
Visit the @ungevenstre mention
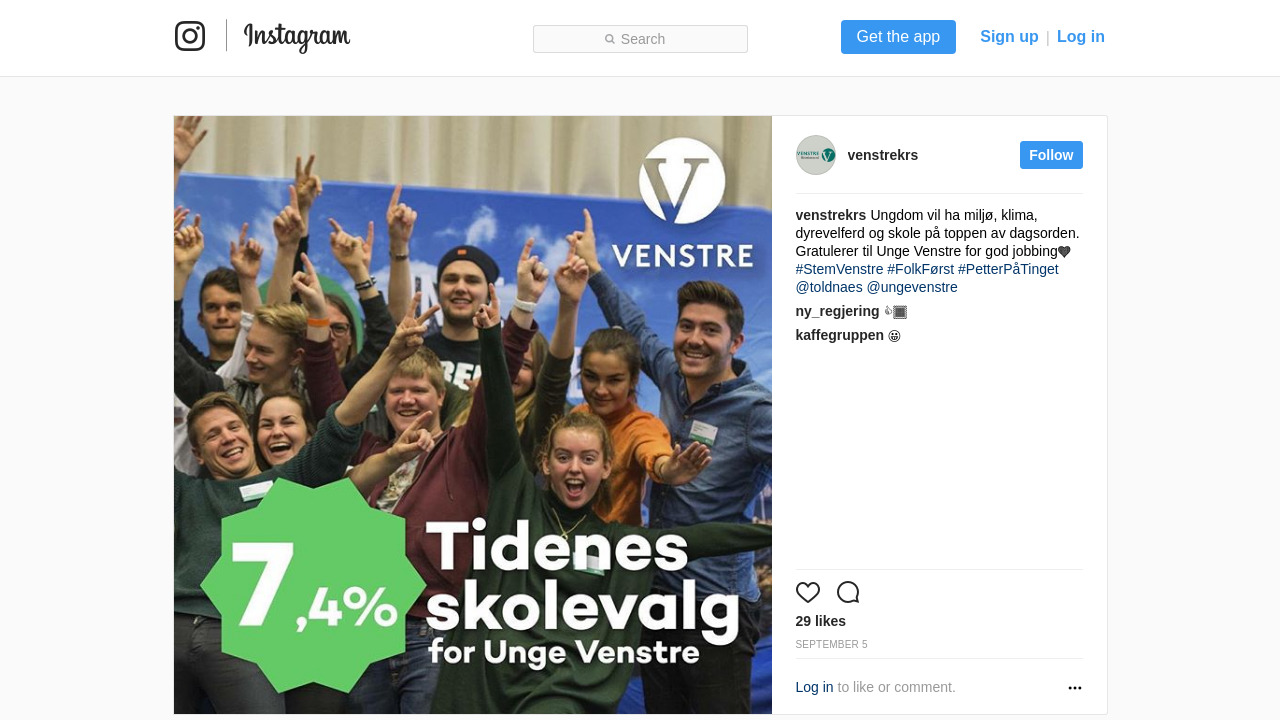tap(912, 287)
